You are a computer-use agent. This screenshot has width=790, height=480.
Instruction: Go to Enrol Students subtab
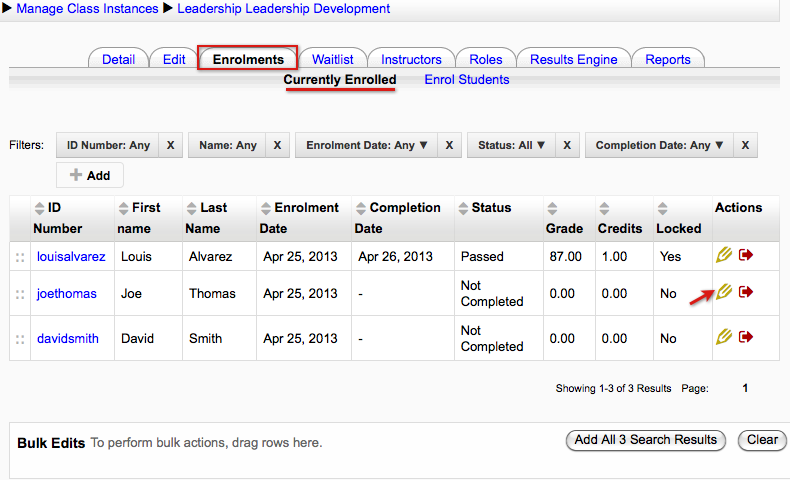click(x=467, y=80)
